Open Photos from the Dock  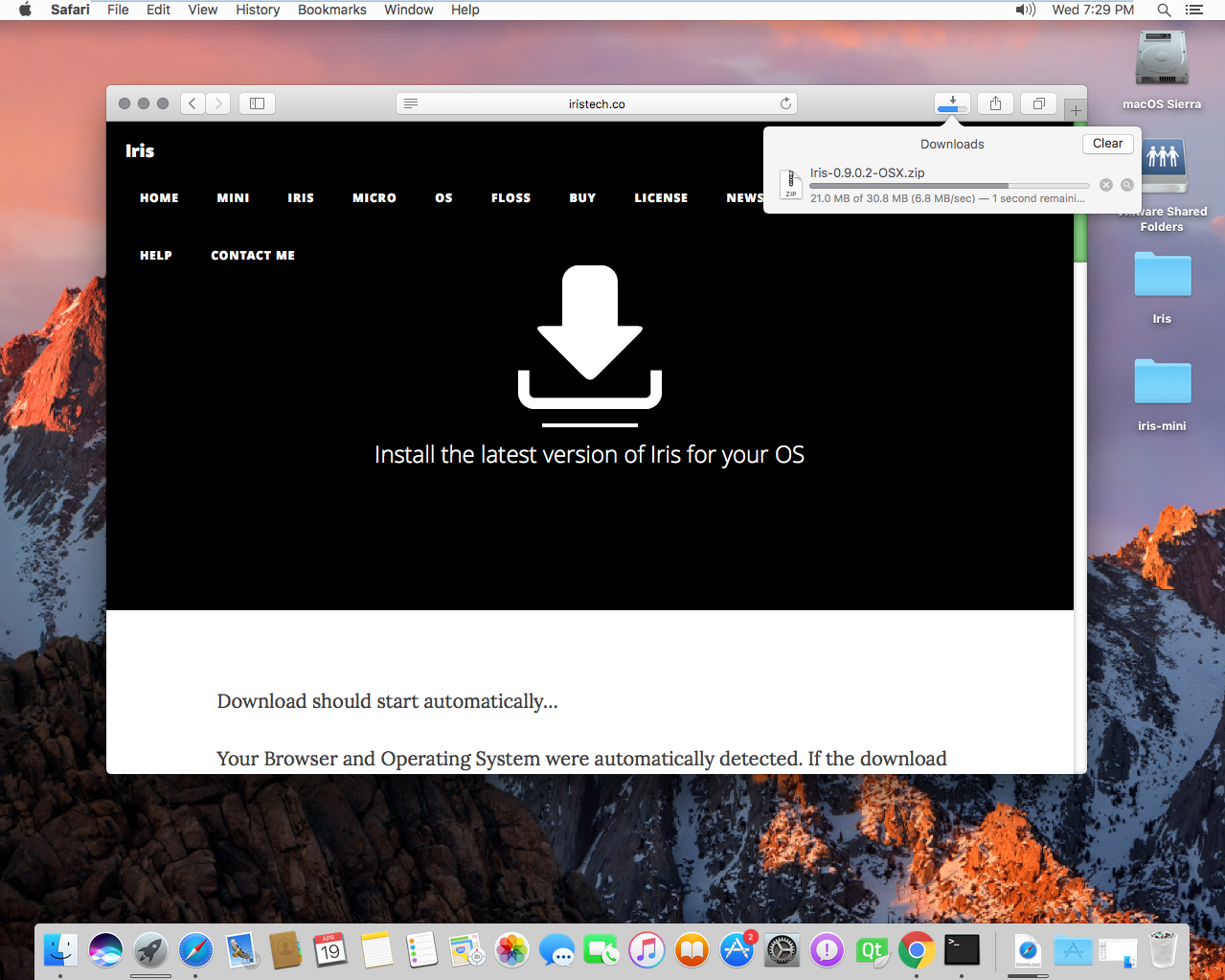[511, 950]
